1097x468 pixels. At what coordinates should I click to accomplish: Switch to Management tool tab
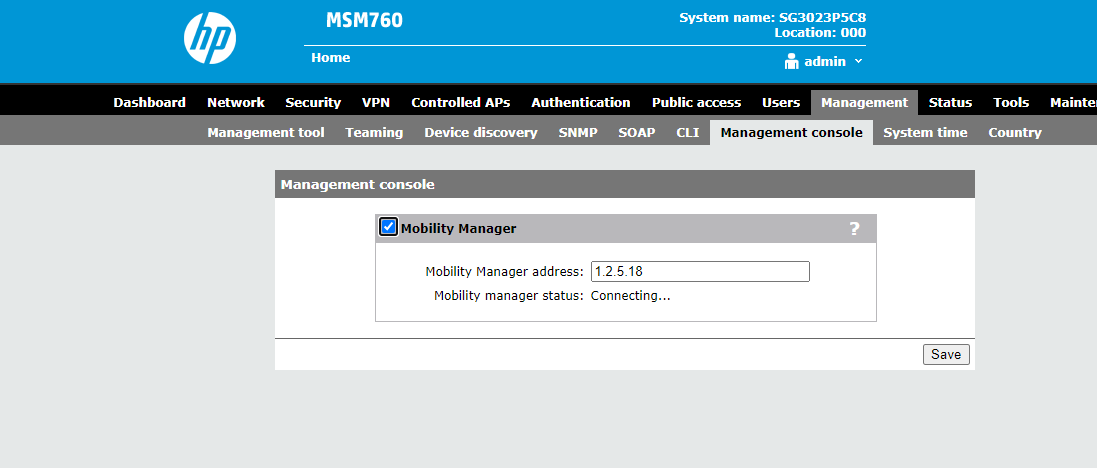coord(266,132)
